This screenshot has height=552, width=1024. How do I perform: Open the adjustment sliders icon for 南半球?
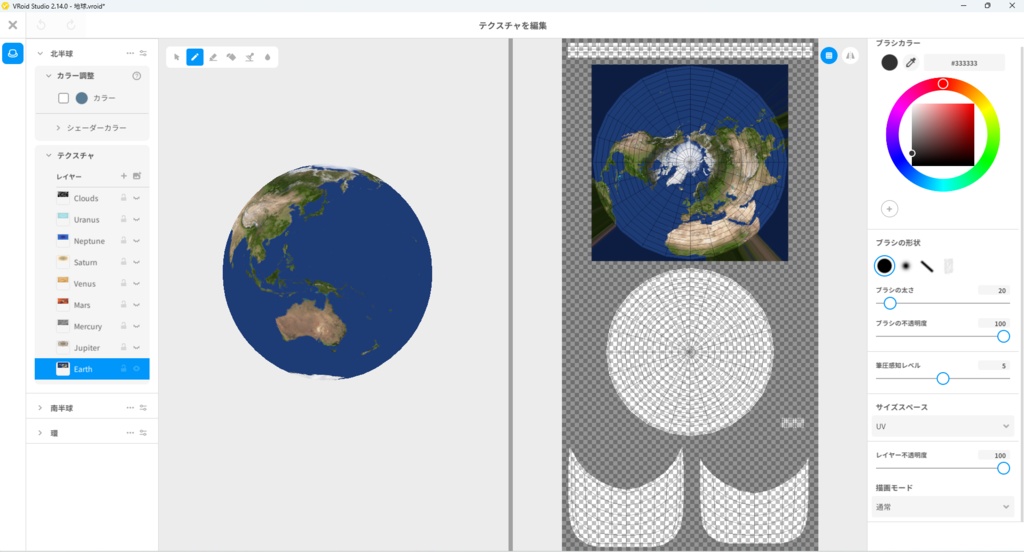click(x=143, y=408)
